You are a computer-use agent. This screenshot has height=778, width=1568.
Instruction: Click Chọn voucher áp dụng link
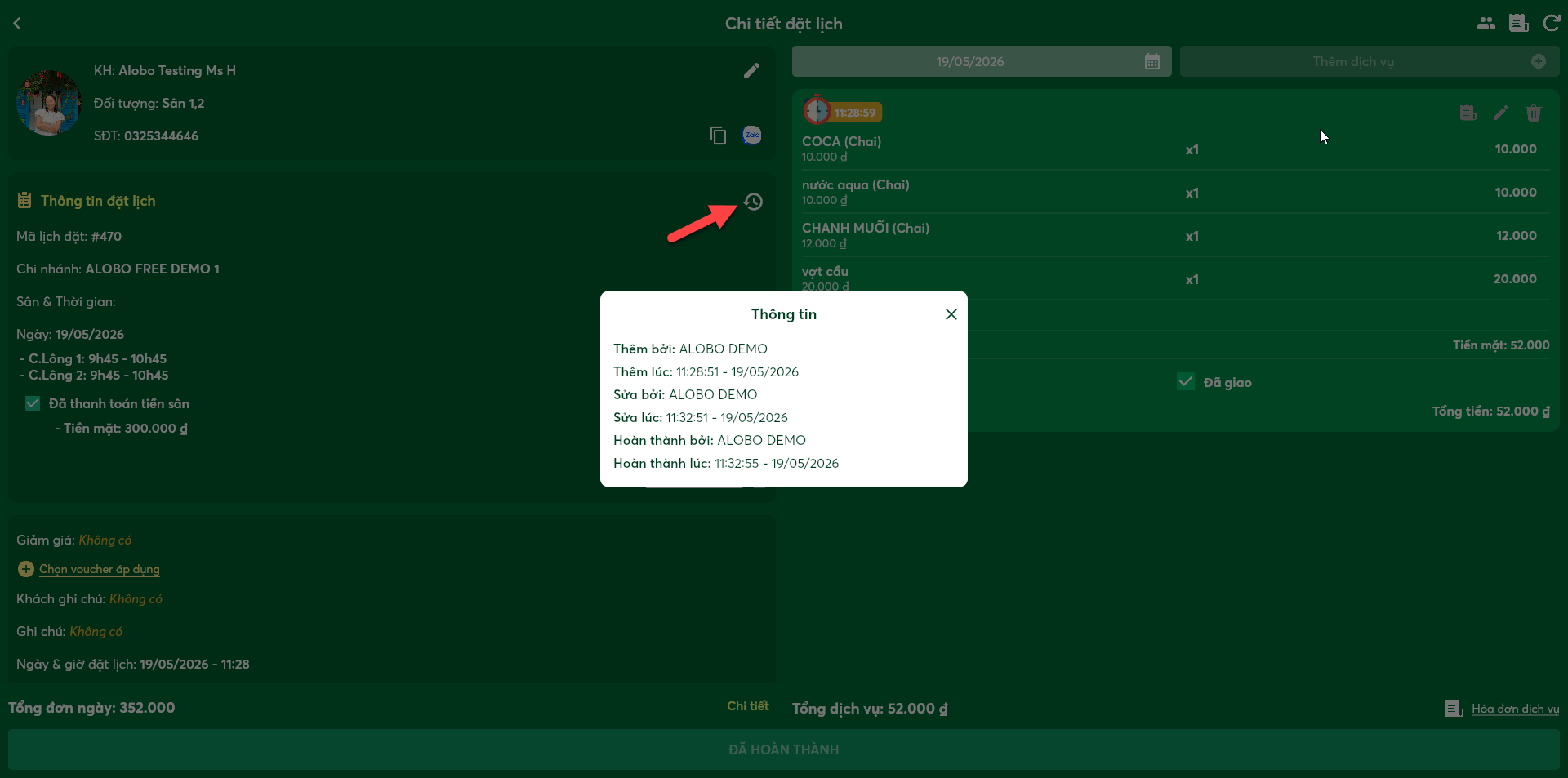[100, 569]
